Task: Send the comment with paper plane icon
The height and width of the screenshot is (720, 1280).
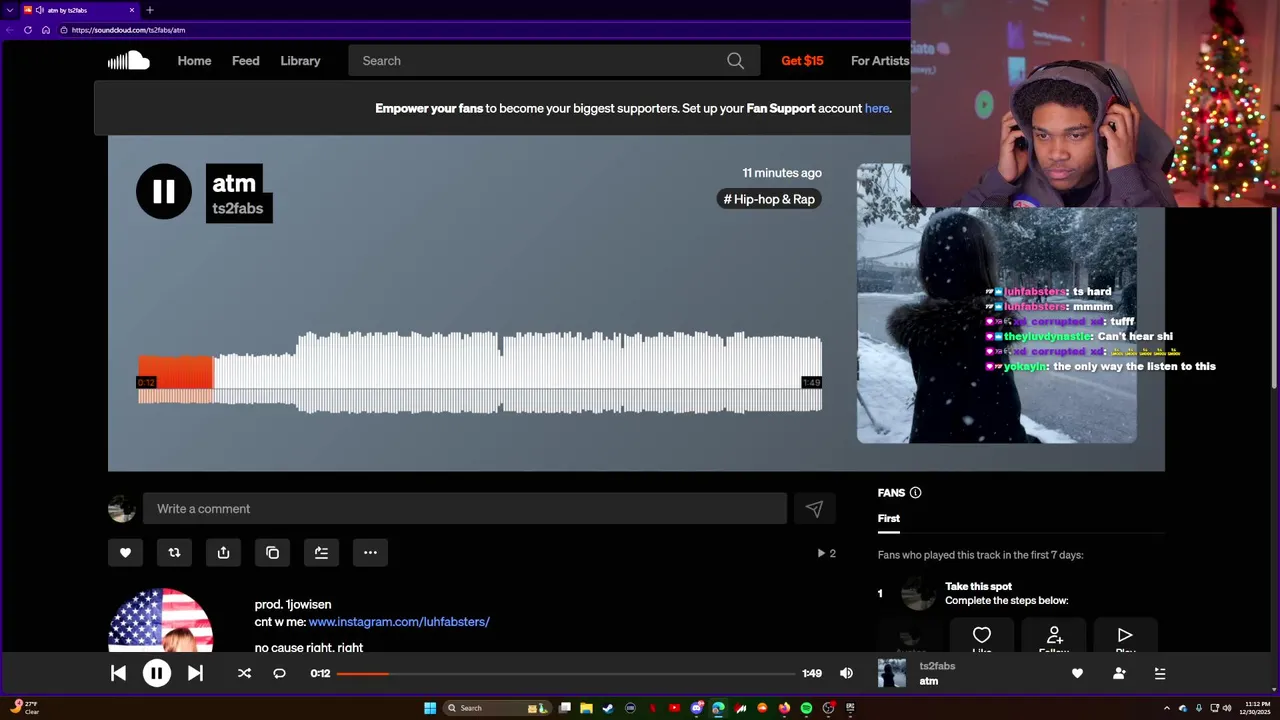Action: point(814,509)
